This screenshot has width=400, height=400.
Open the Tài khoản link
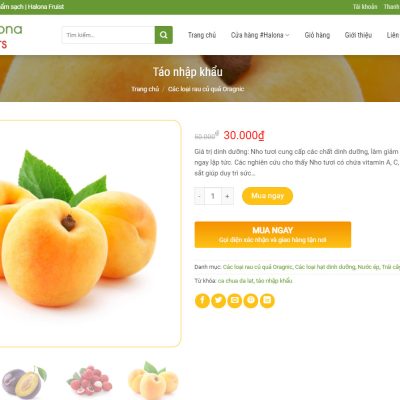pyautogui.click(x=365, y=7)
